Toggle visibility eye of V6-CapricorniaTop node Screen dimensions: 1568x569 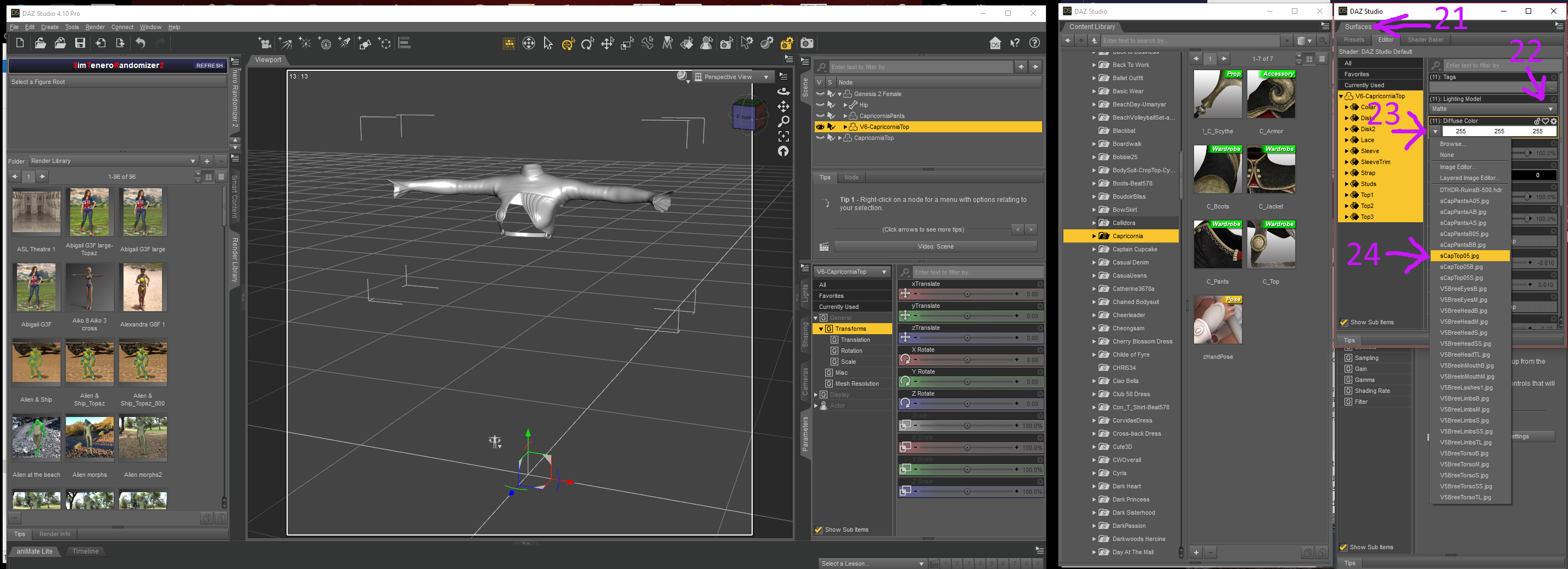pos(820,127)
